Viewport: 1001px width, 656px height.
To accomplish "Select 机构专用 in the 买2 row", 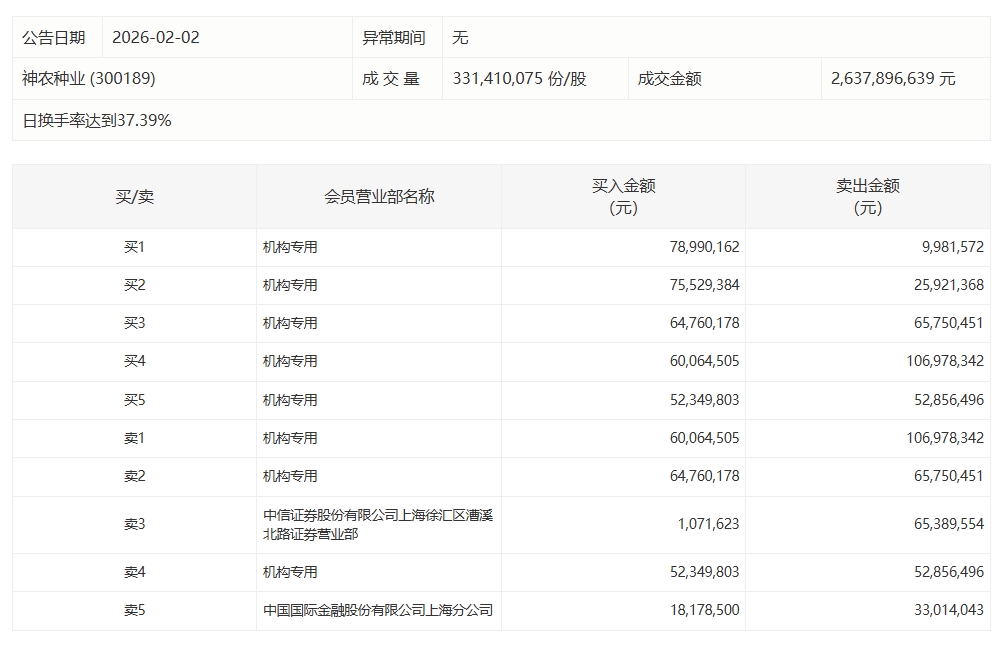I will click(x=290, y=285).
